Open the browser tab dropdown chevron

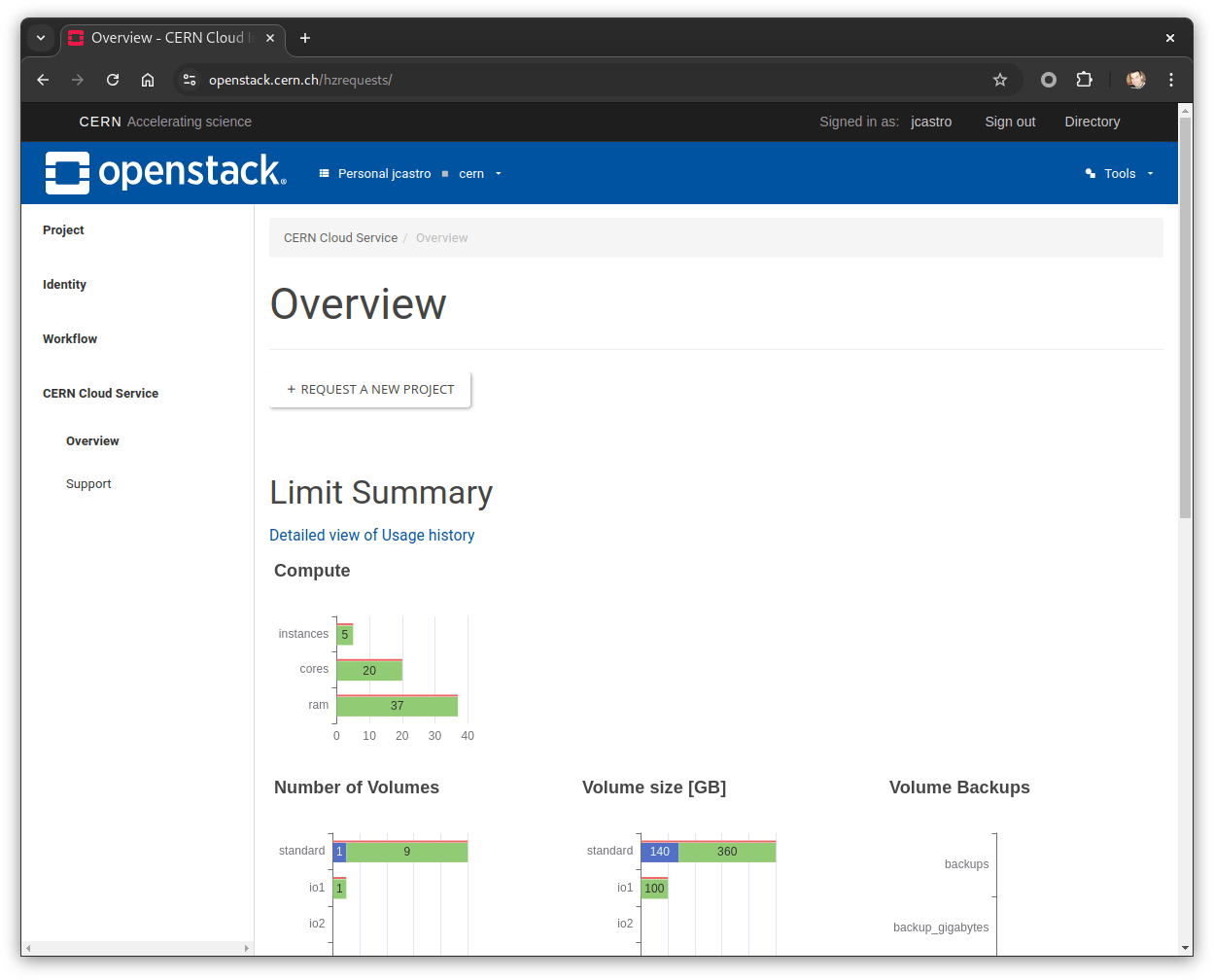coord(41,38)
